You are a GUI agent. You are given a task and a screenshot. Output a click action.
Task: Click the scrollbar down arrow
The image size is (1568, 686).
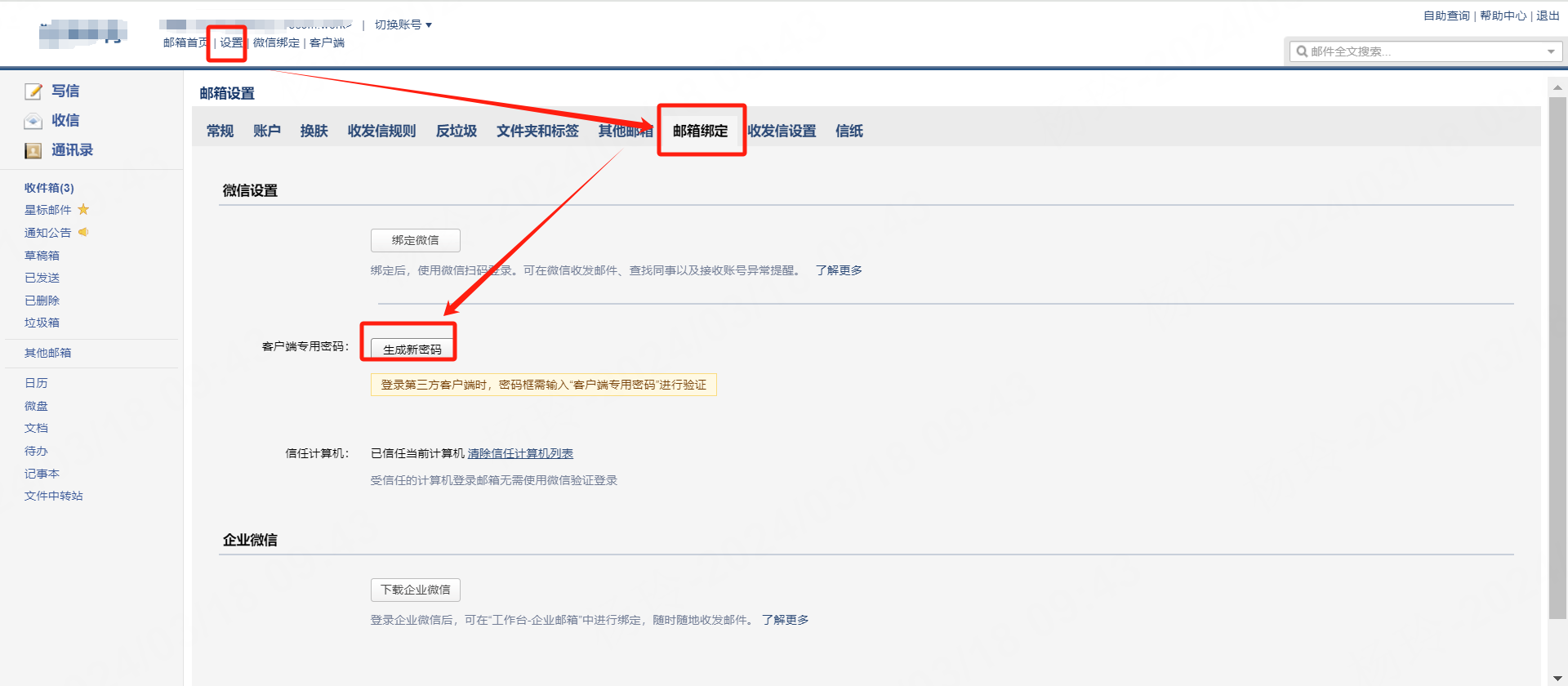(1557, 678)
